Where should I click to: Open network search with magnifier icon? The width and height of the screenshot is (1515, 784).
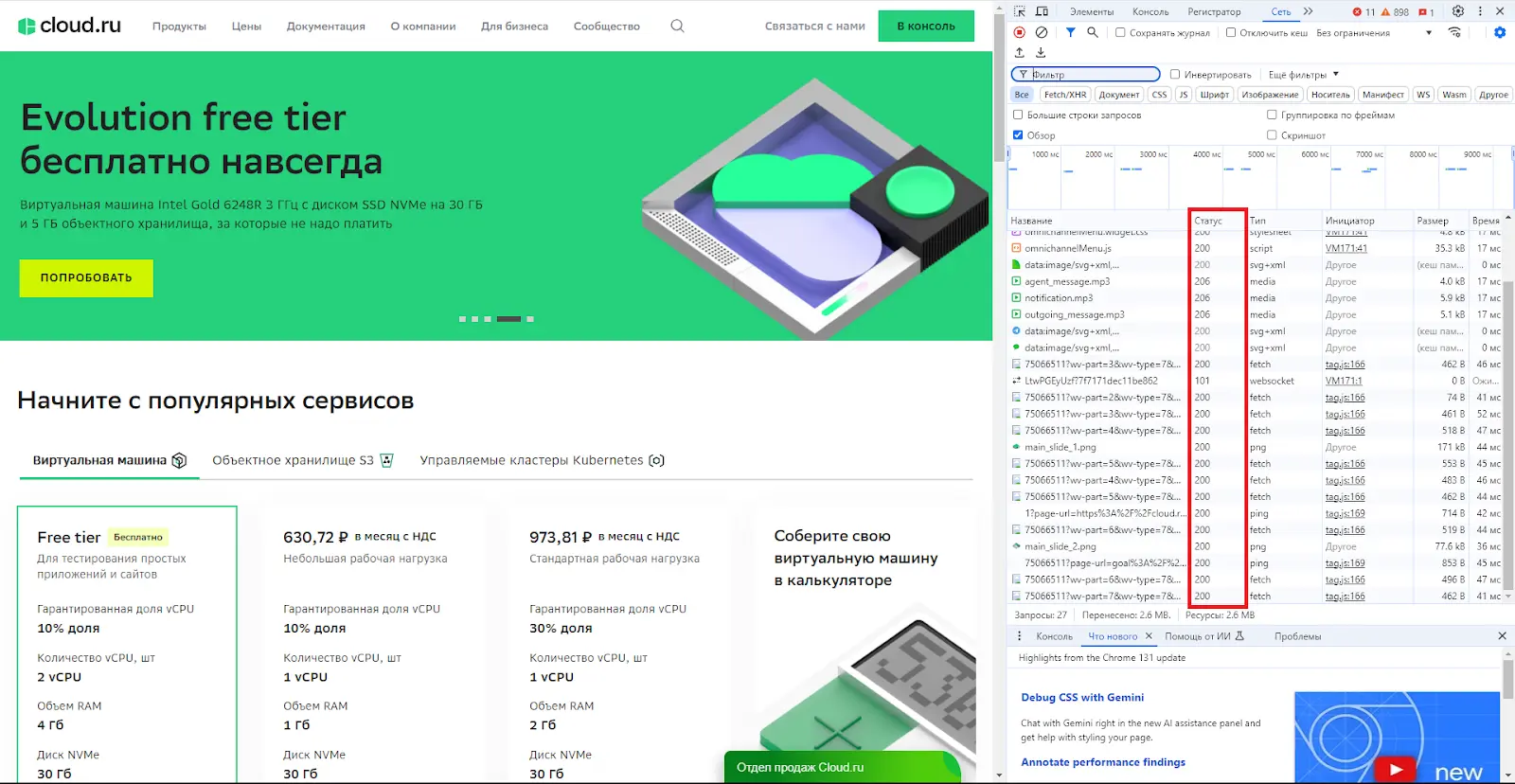pos(1093,32)
